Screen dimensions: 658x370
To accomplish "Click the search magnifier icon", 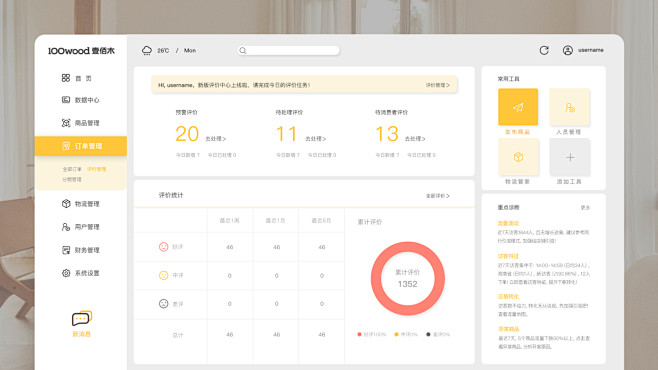I will click(243, 51).
